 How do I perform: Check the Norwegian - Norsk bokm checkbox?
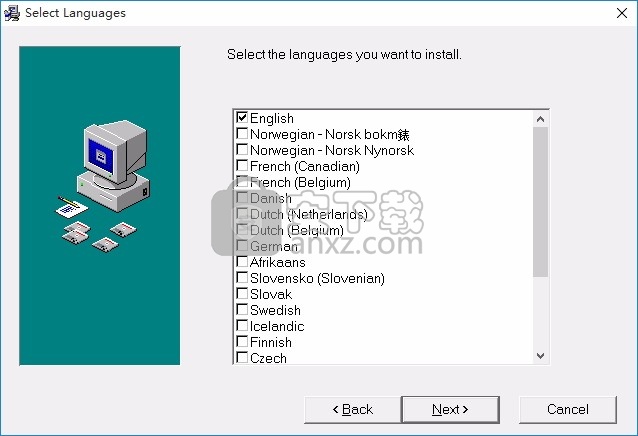coord(242,133)
